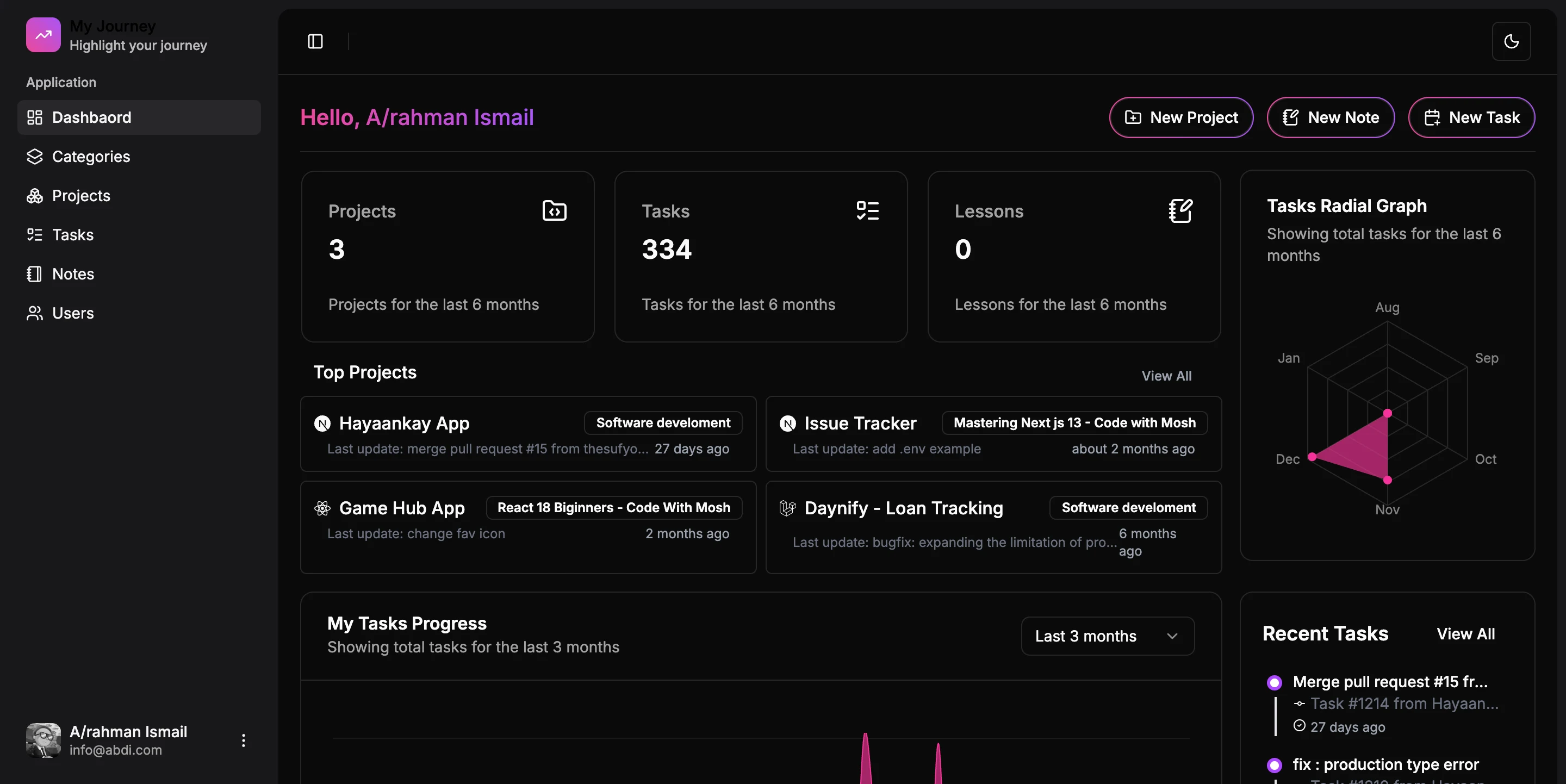Click the My Journey logo icon
Image resolution: width=1566 pixels, height=784 pixels.
[42, 35]
